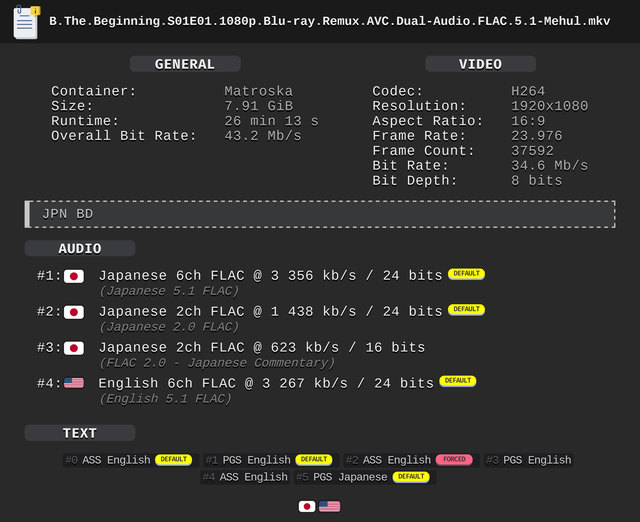This screenshot has height=522, width=640.
Task: Select subtitle track #1 PGS English
Action: coord(271,460)
